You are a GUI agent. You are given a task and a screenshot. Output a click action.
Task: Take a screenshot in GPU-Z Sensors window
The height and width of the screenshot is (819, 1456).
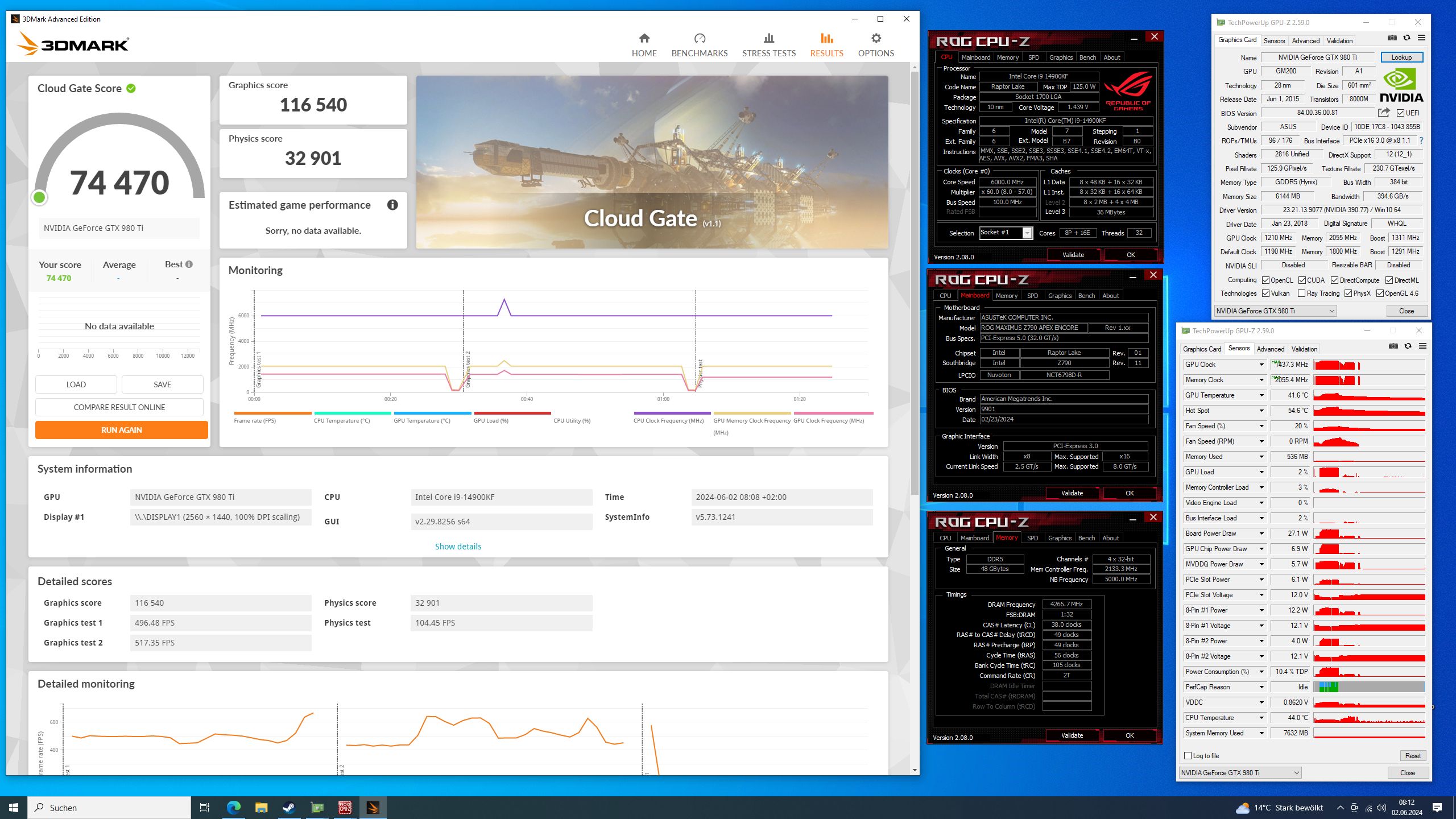point(1393,346)
